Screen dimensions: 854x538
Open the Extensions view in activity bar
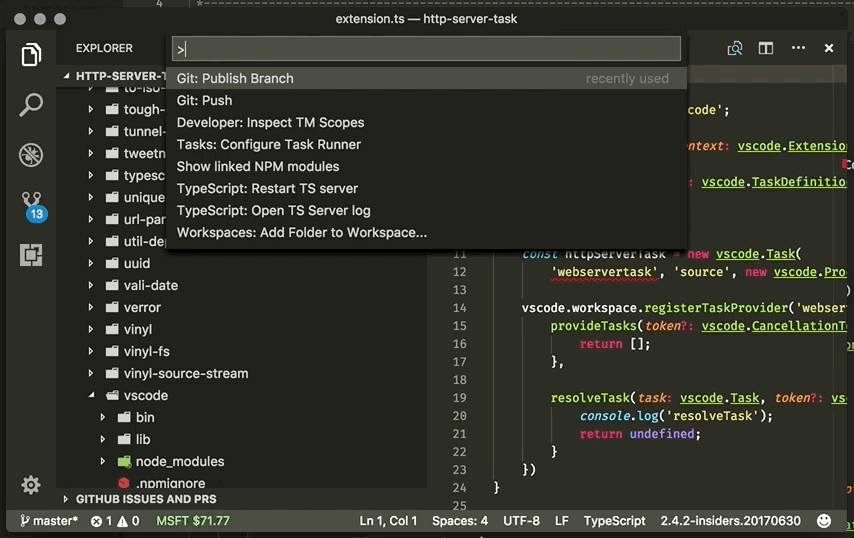pyautogui.click(x=31, y=255)
